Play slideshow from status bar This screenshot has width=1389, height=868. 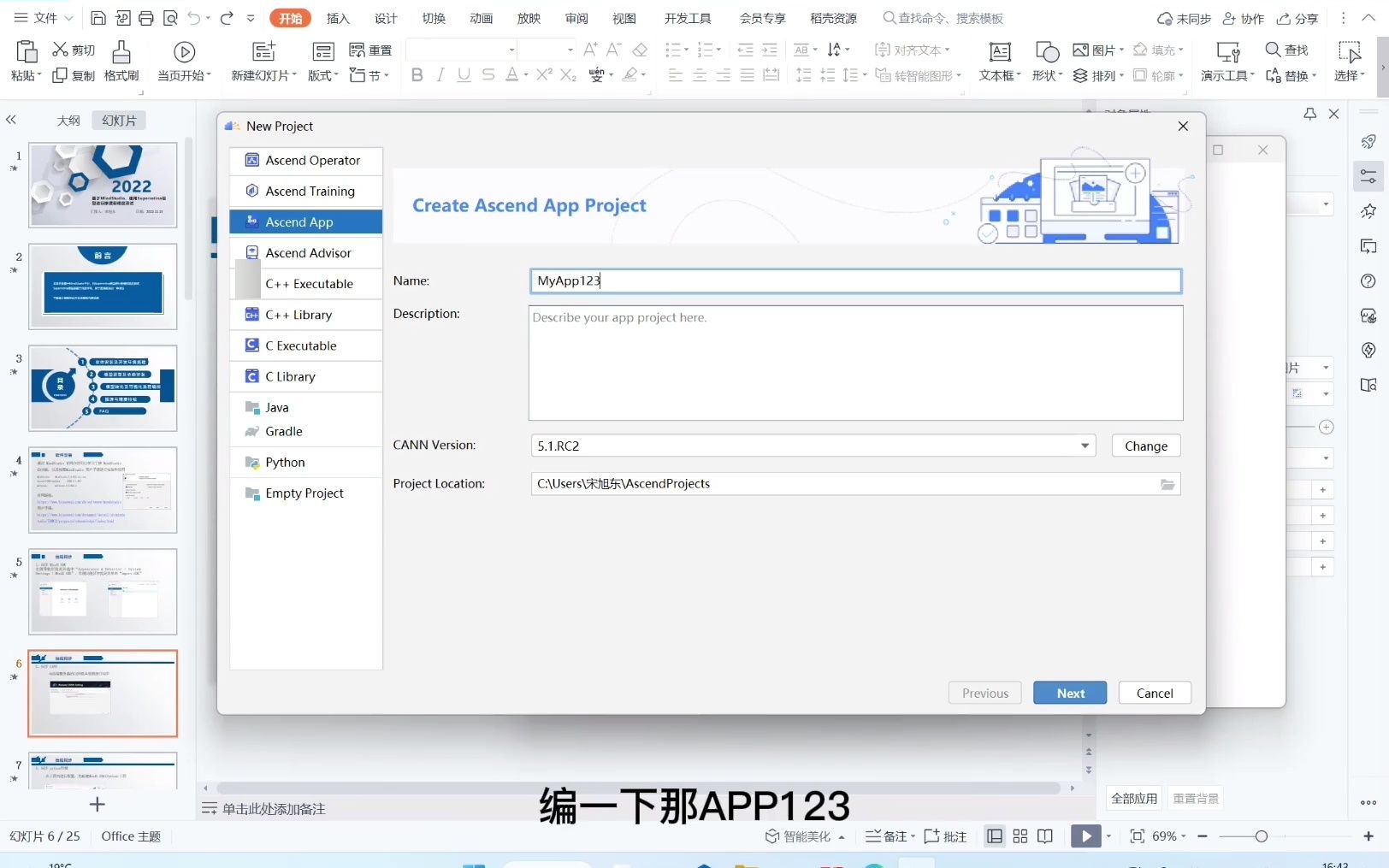tap(1085, 836)
